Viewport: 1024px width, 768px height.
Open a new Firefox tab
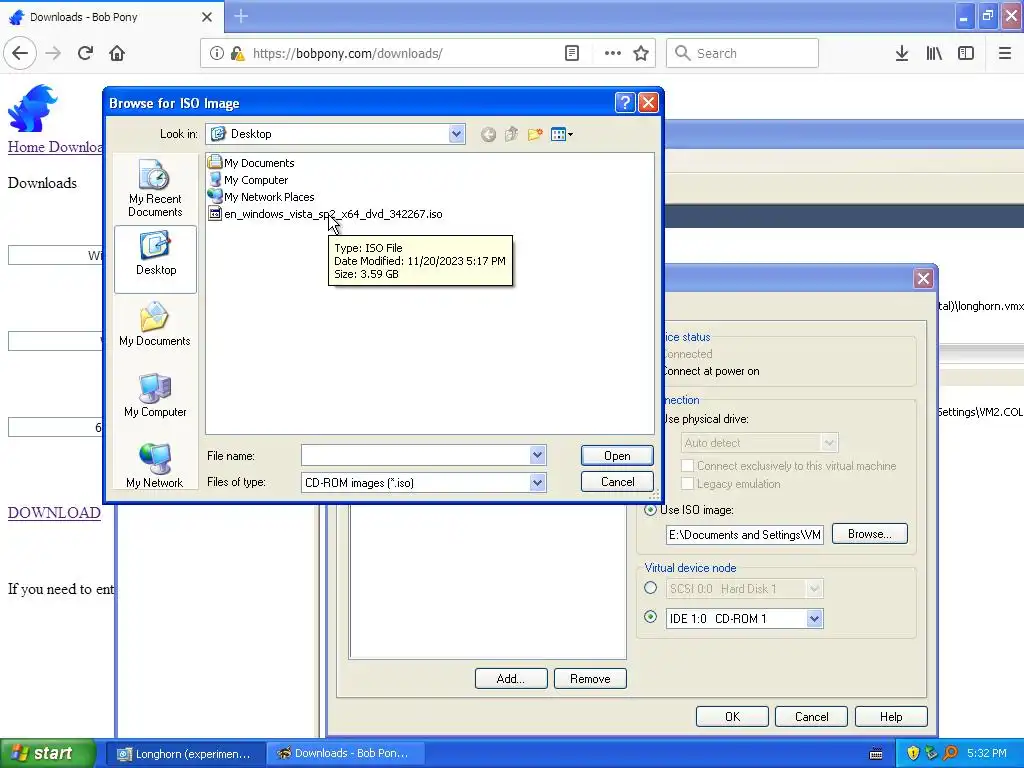pos(241,16)
